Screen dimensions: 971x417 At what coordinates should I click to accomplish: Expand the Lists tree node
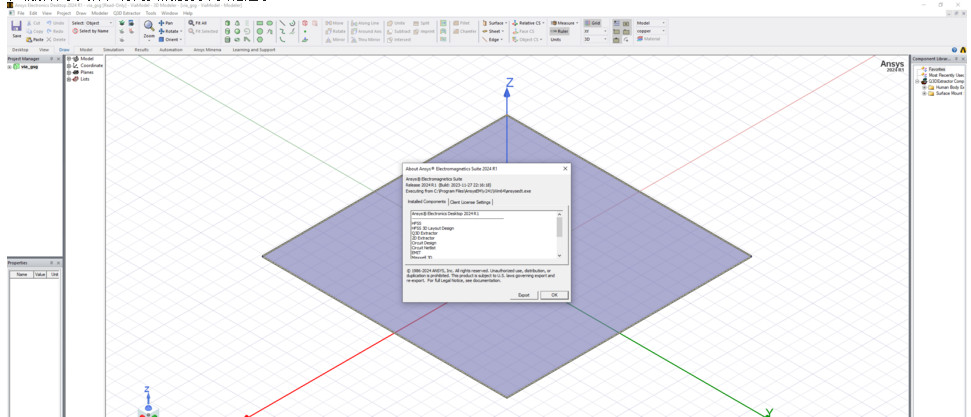click(x=69, y=79)
